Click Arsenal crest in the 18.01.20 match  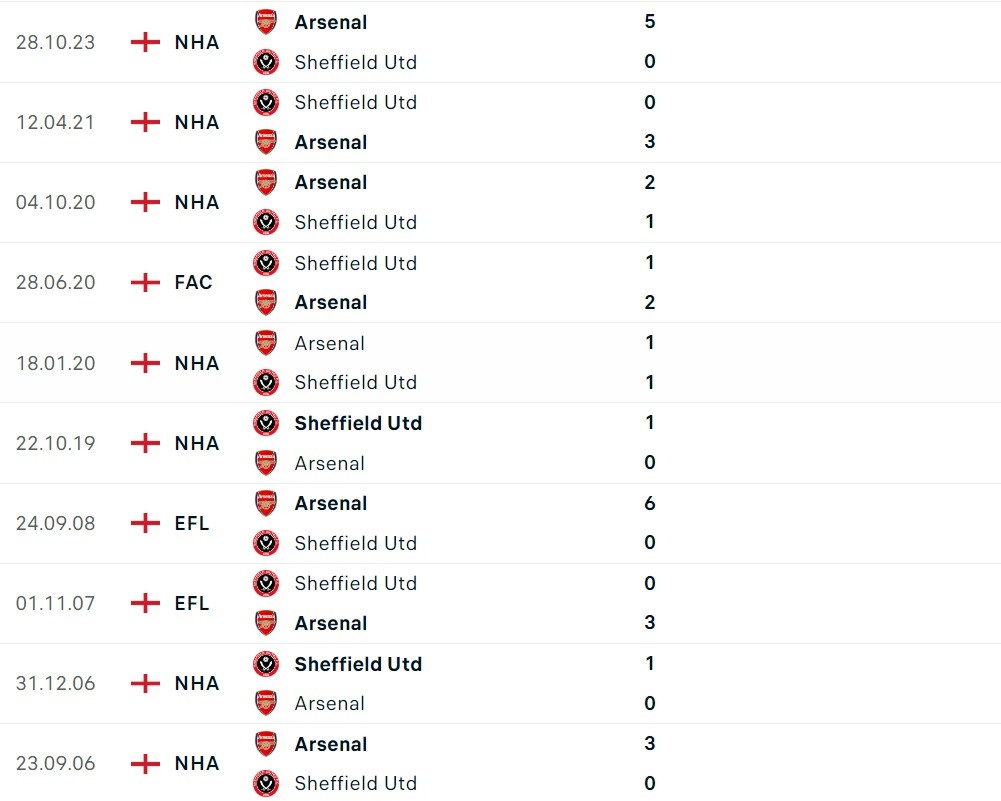click(265, 343)
